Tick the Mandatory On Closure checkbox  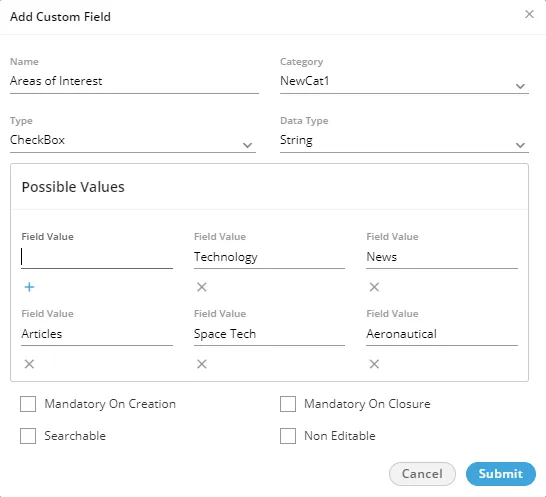[288, 404]
